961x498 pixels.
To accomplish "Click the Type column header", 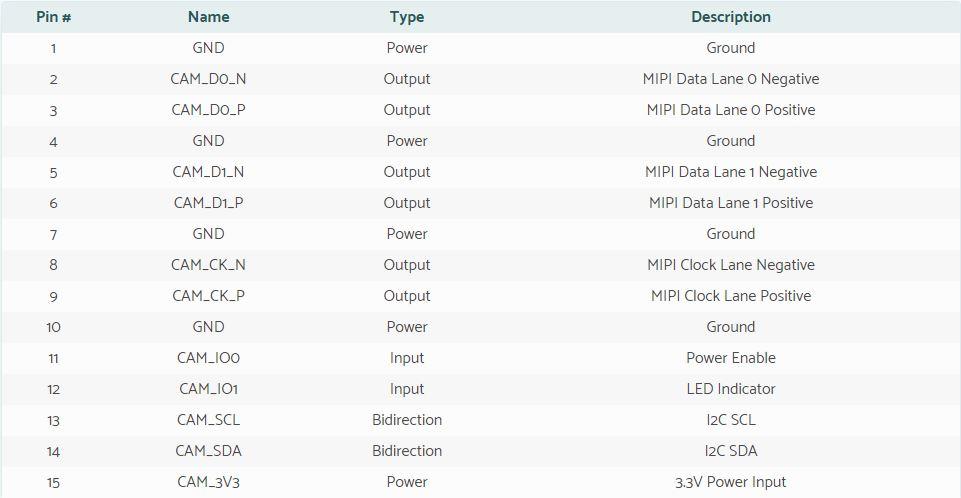I will 407,17.
